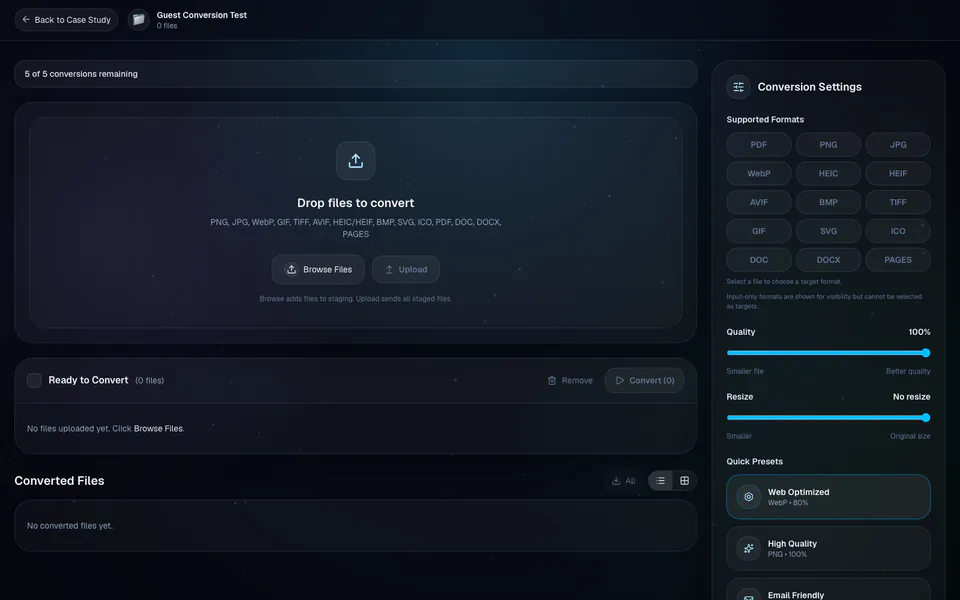Select the HEIF format chip
This screenshot has width=960, height=600.
click(x=898, y=173)
